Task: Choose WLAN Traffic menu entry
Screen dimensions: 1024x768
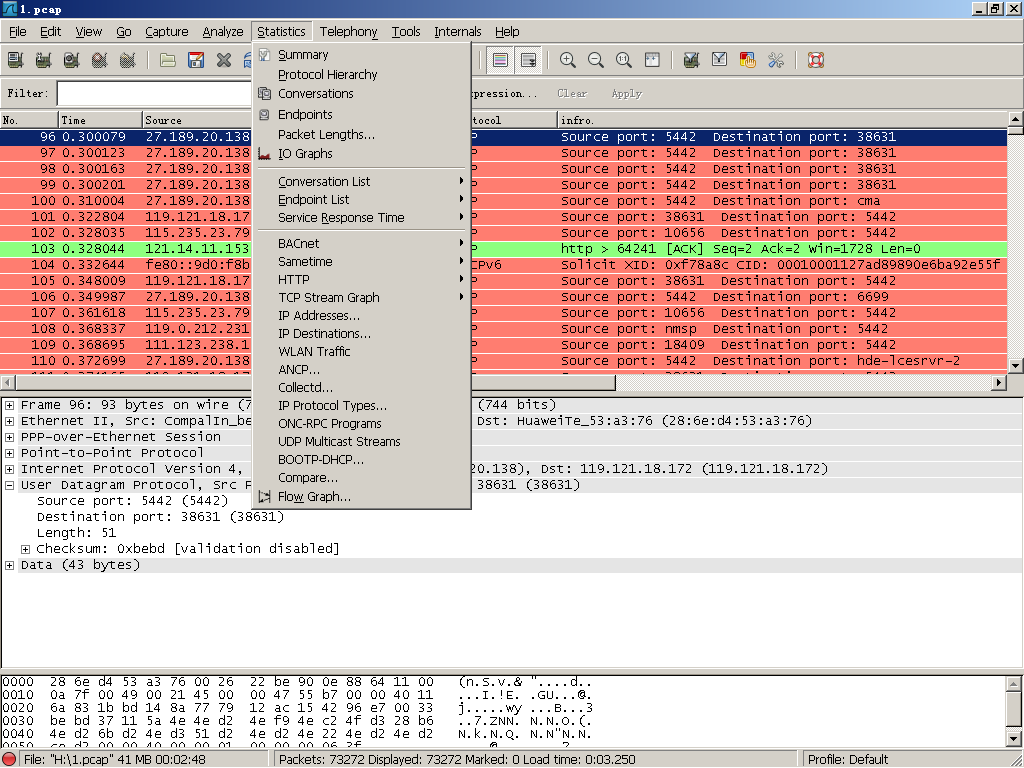Action: click(361, 351)
